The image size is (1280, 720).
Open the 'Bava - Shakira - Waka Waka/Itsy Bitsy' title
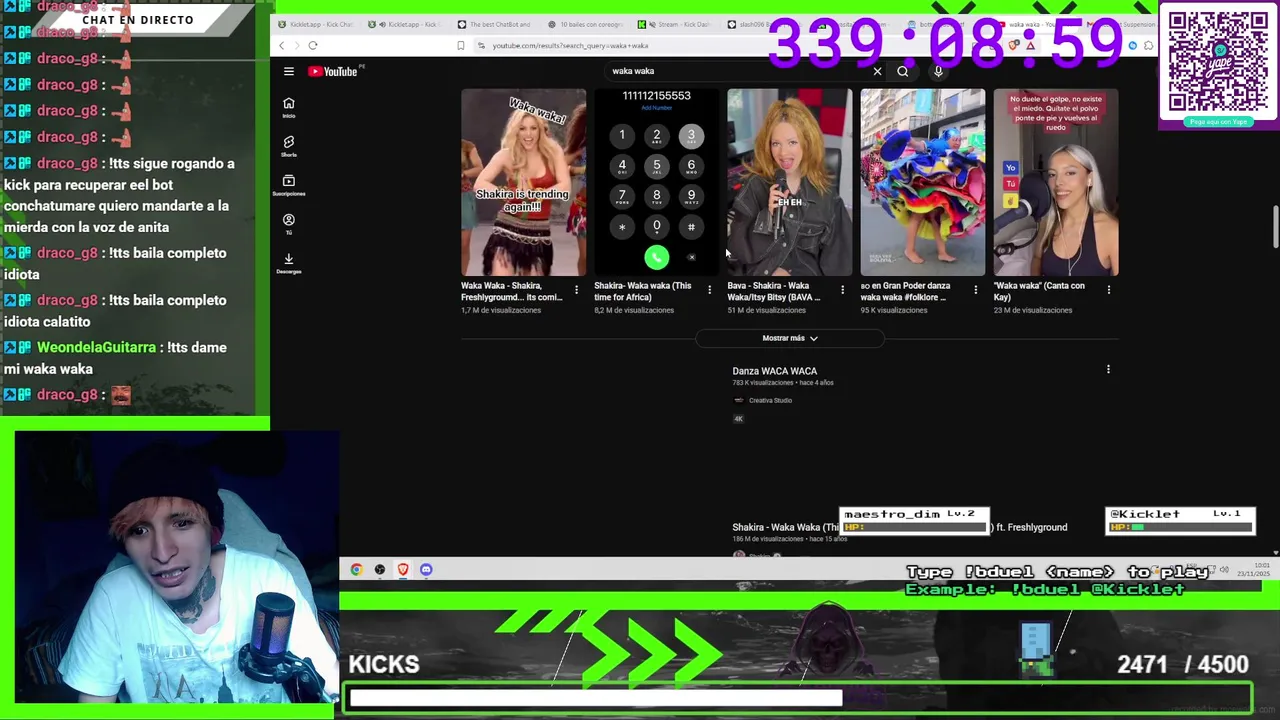(774, 291)
